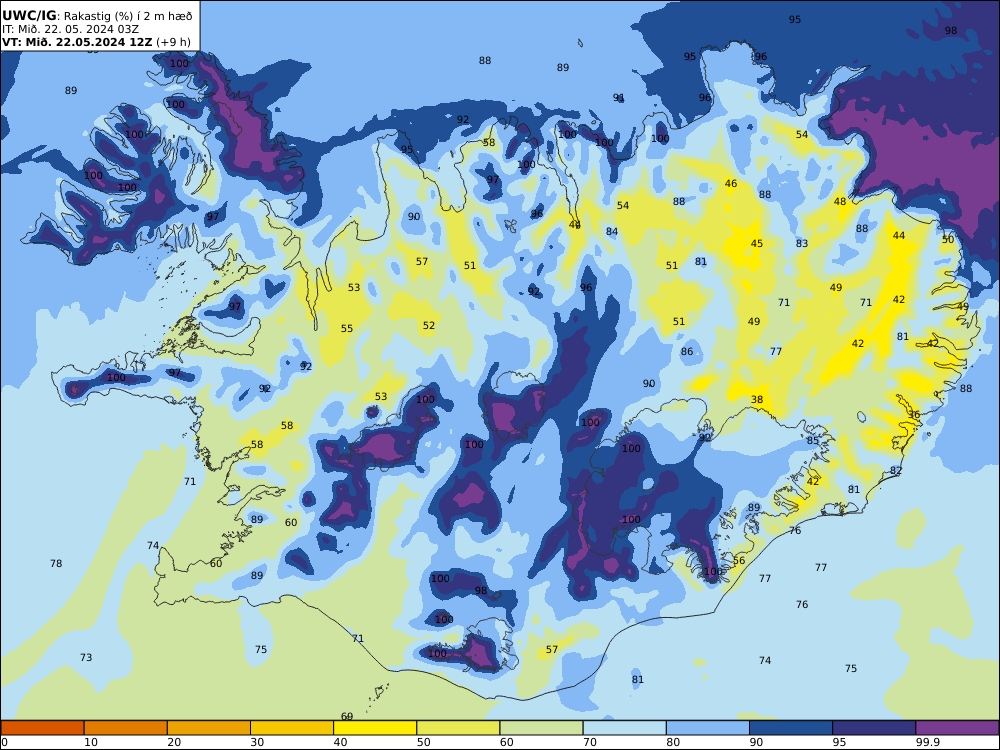Click the 'UWC/IG: Rakastig (%) í 2 m hæð' title
The height and width of the screenshot is (750, 1000).
point(97,16)
